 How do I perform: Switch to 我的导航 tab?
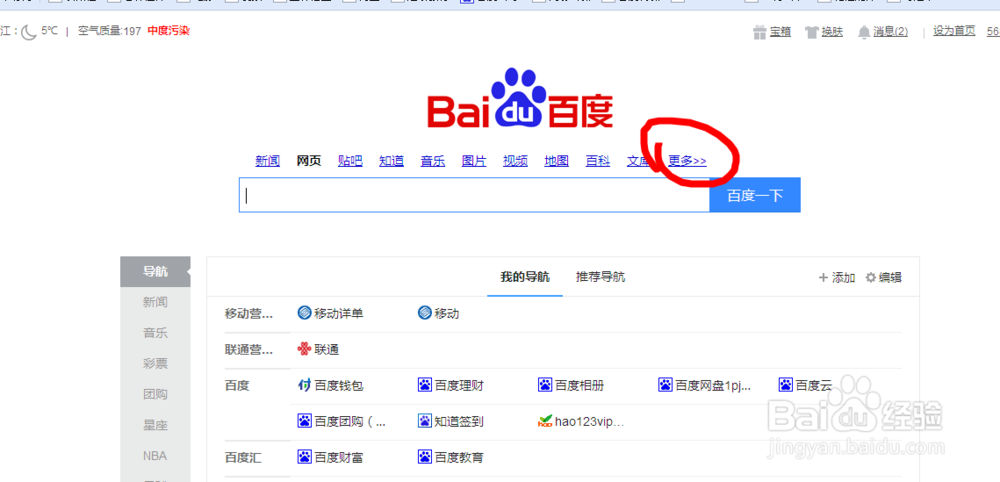point(525,277)
